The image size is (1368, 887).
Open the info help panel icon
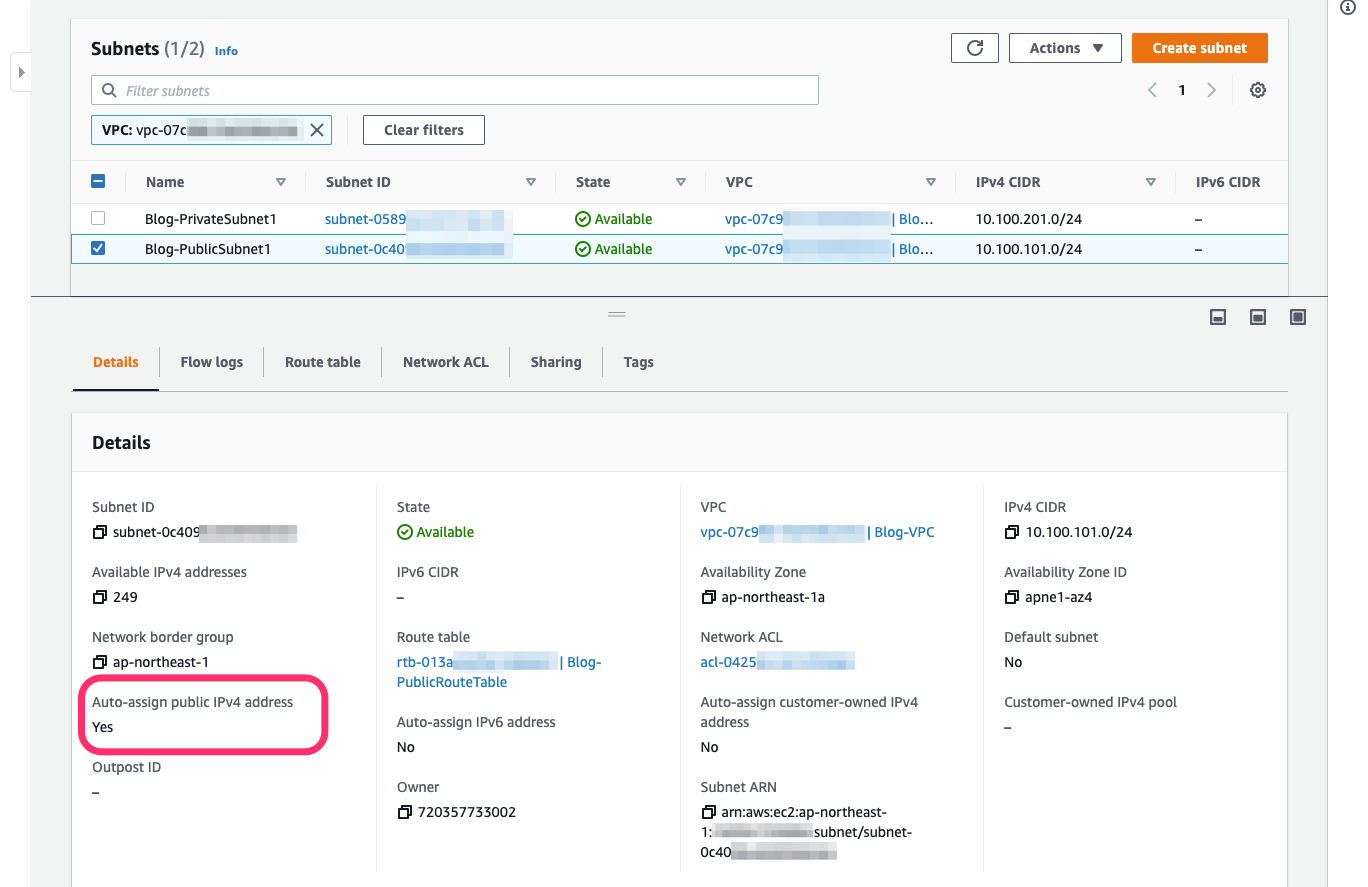click(x=1347, y=6)
